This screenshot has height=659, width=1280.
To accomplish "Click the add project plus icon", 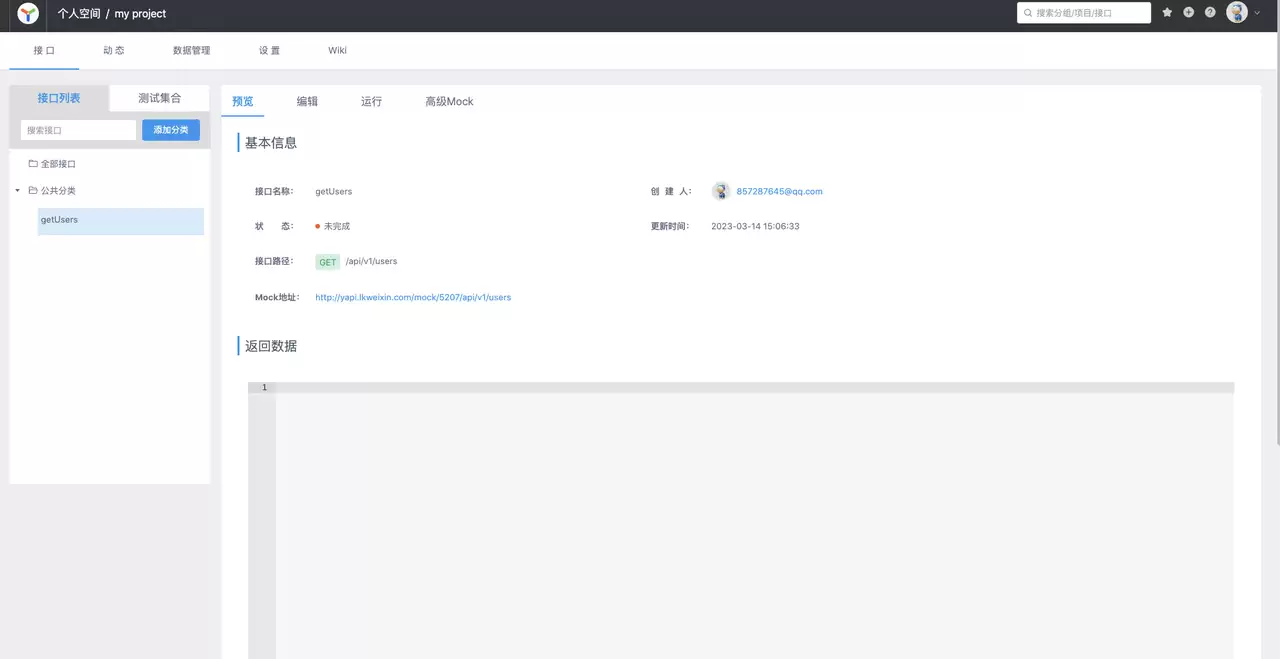I will 1188,13.
